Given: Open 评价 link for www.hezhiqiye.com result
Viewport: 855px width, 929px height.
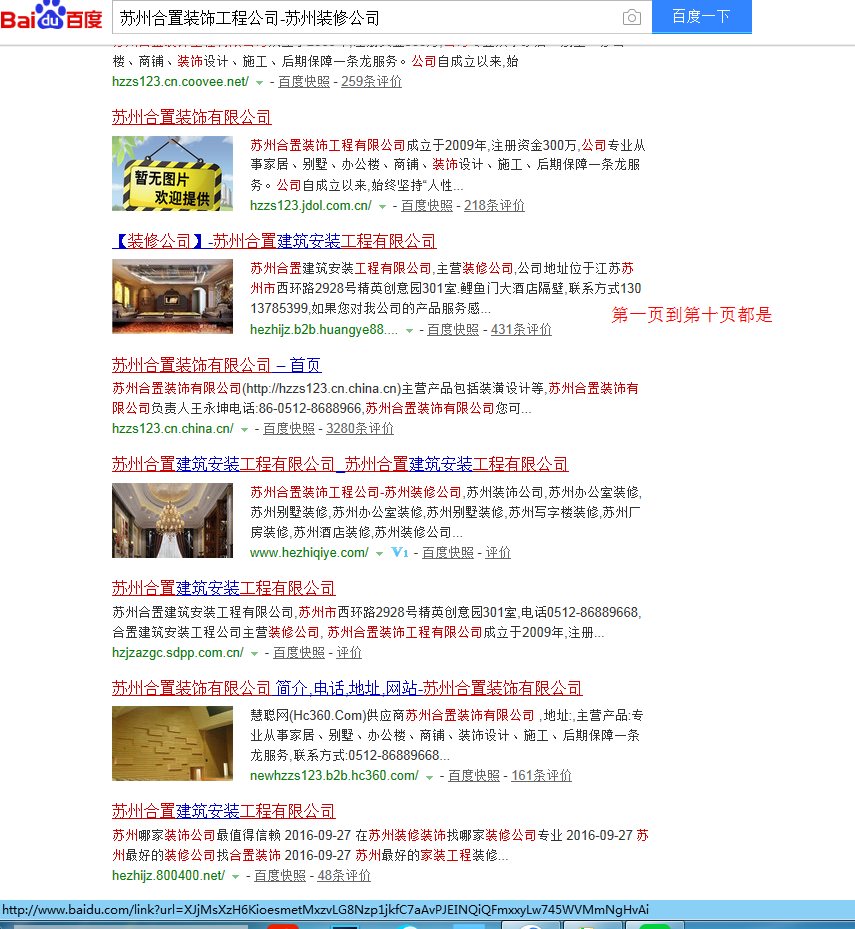Looking at the screenshot, I should [498, 553].
